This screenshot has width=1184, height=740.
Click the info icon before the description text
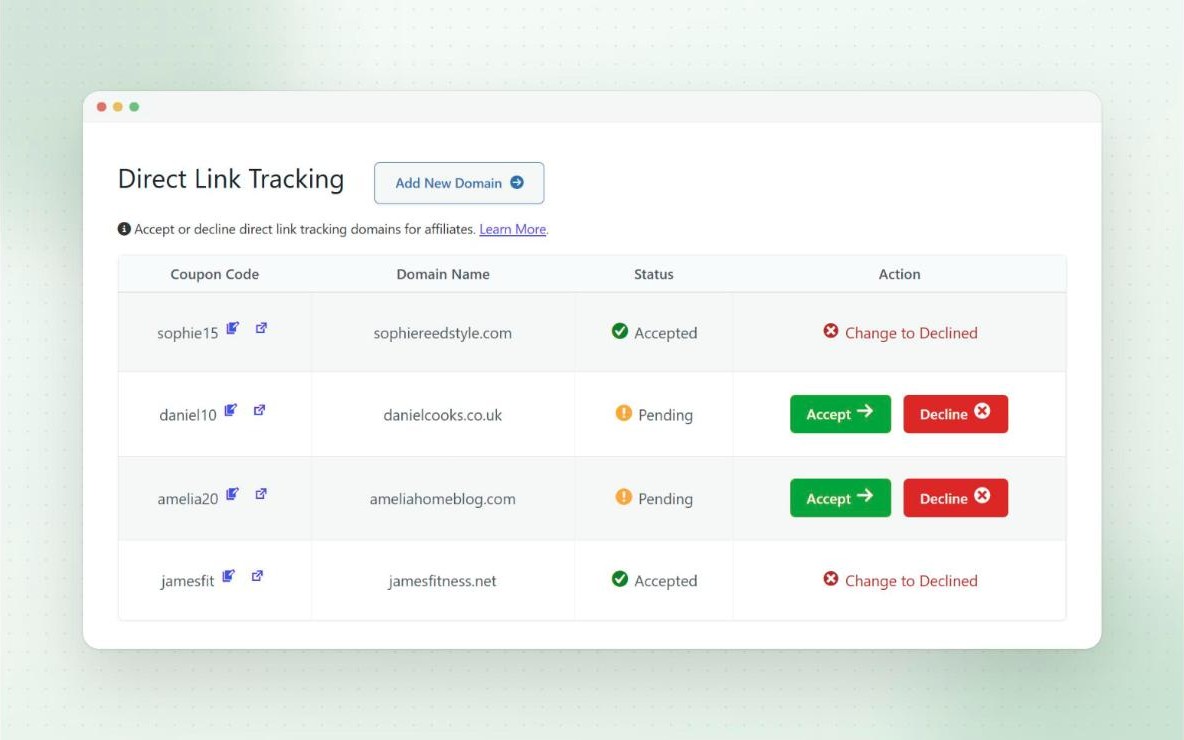[125, 229]
